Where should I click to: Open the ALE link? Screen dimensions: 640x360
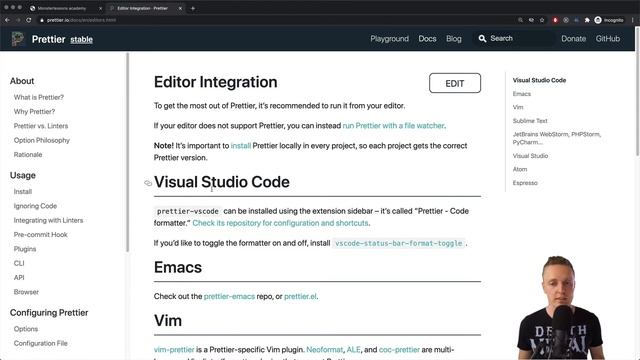(353, 349)
